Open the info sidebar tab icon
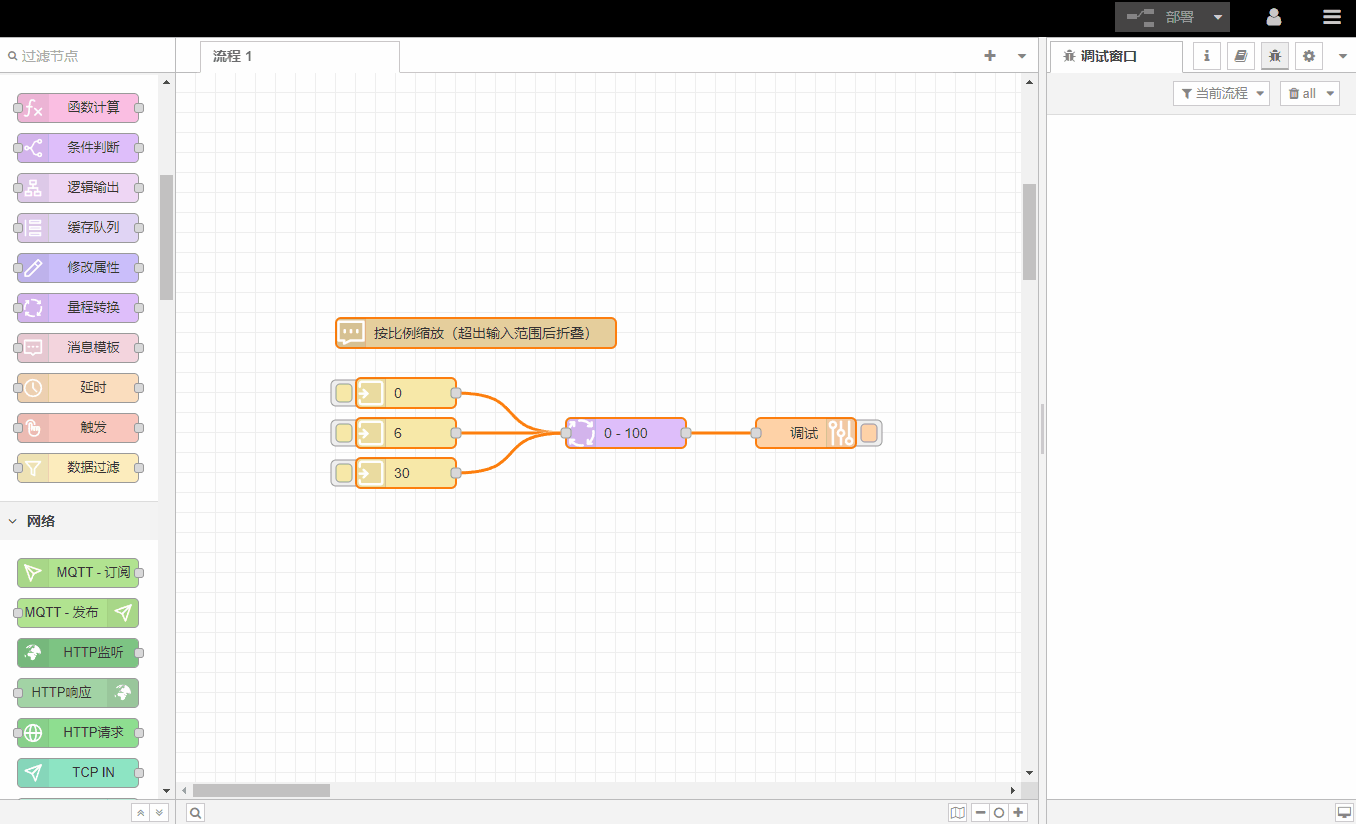Viewport: 1356px width, 824px height. [x=1206, y=56]
